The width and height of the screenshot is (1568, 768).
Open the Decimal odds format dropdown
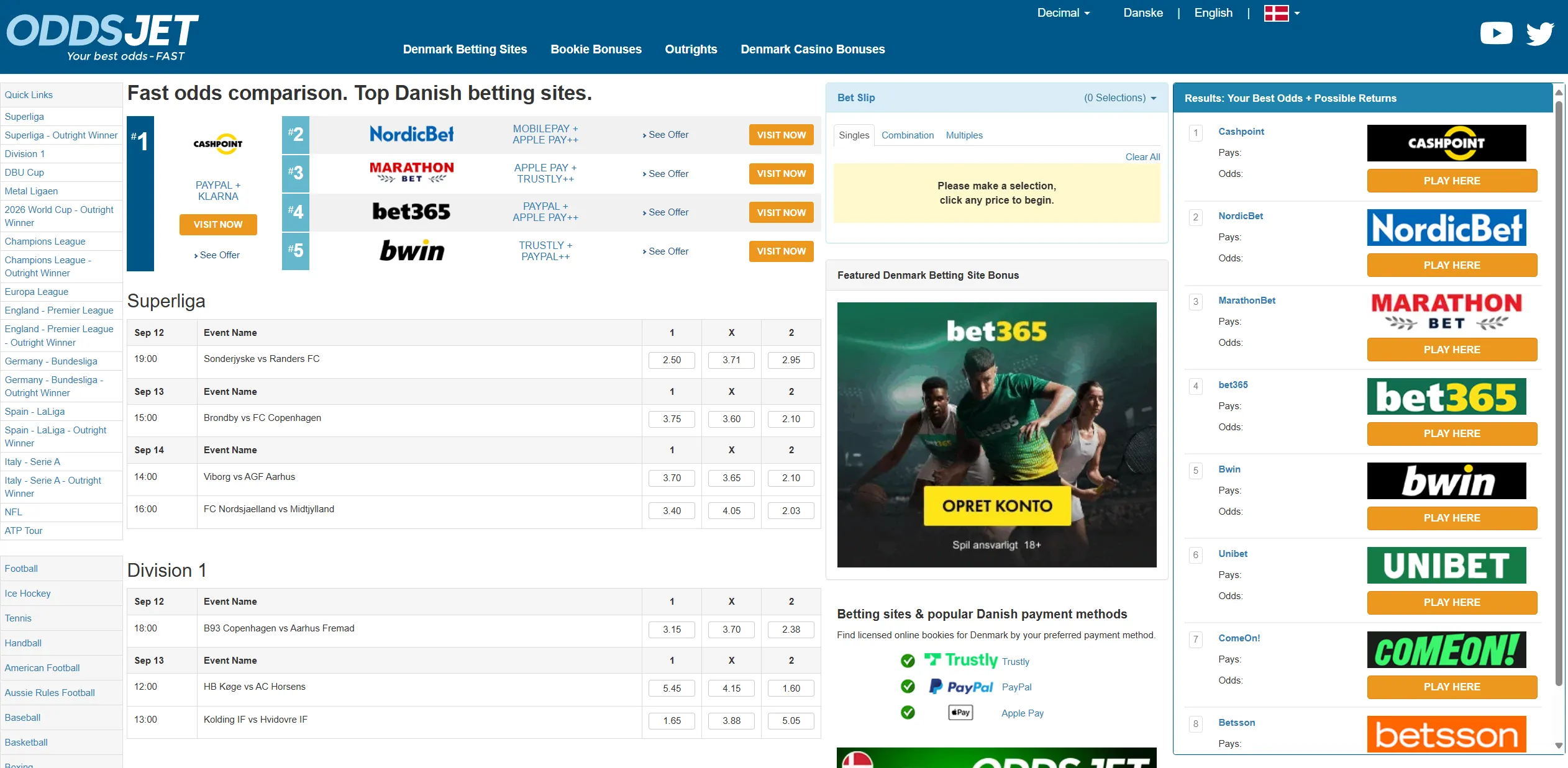pyautogui.click(x=1064, y=13)
